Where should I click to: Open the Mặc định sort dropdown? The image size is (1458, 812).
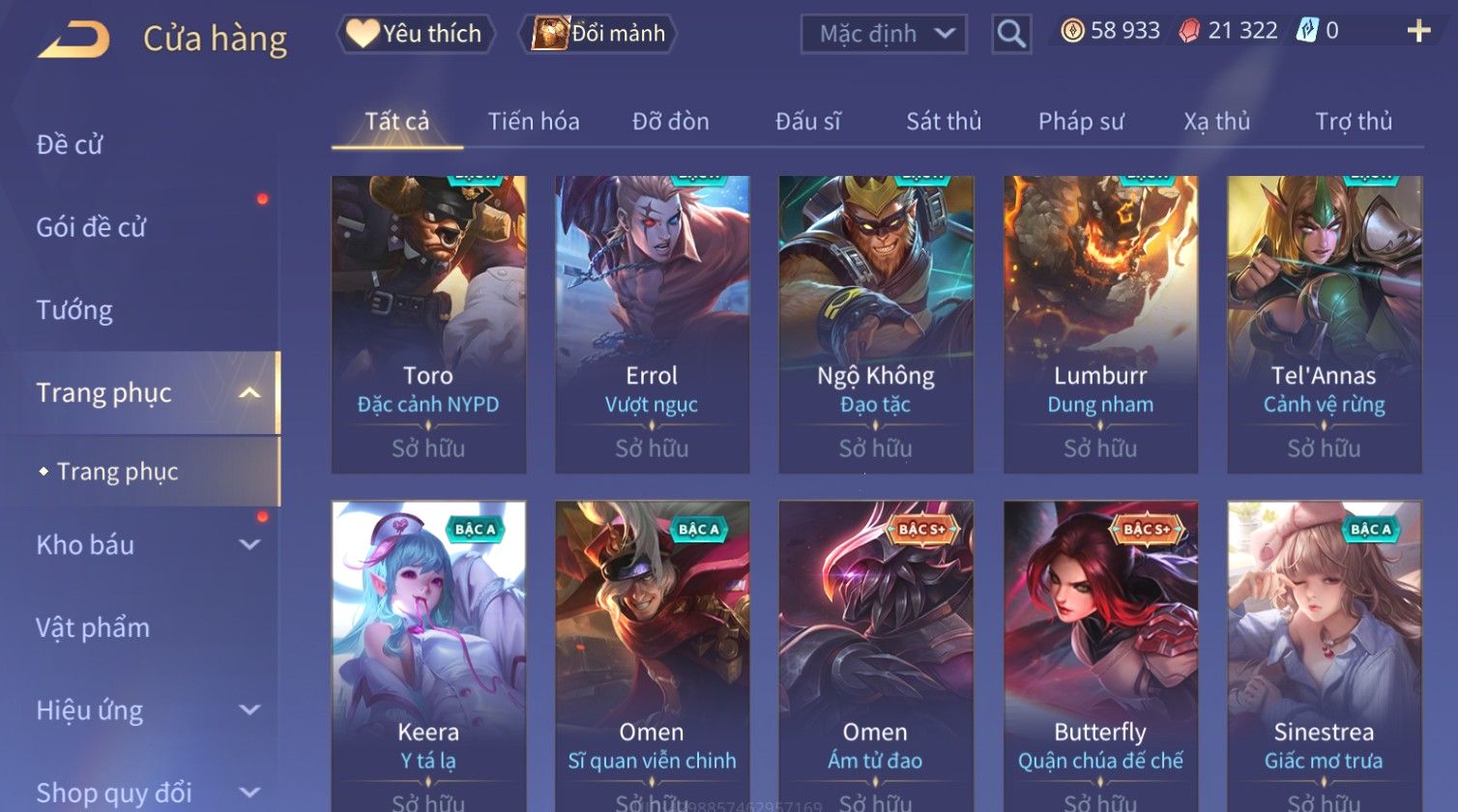pyautogui.click(x=884, y=34)
